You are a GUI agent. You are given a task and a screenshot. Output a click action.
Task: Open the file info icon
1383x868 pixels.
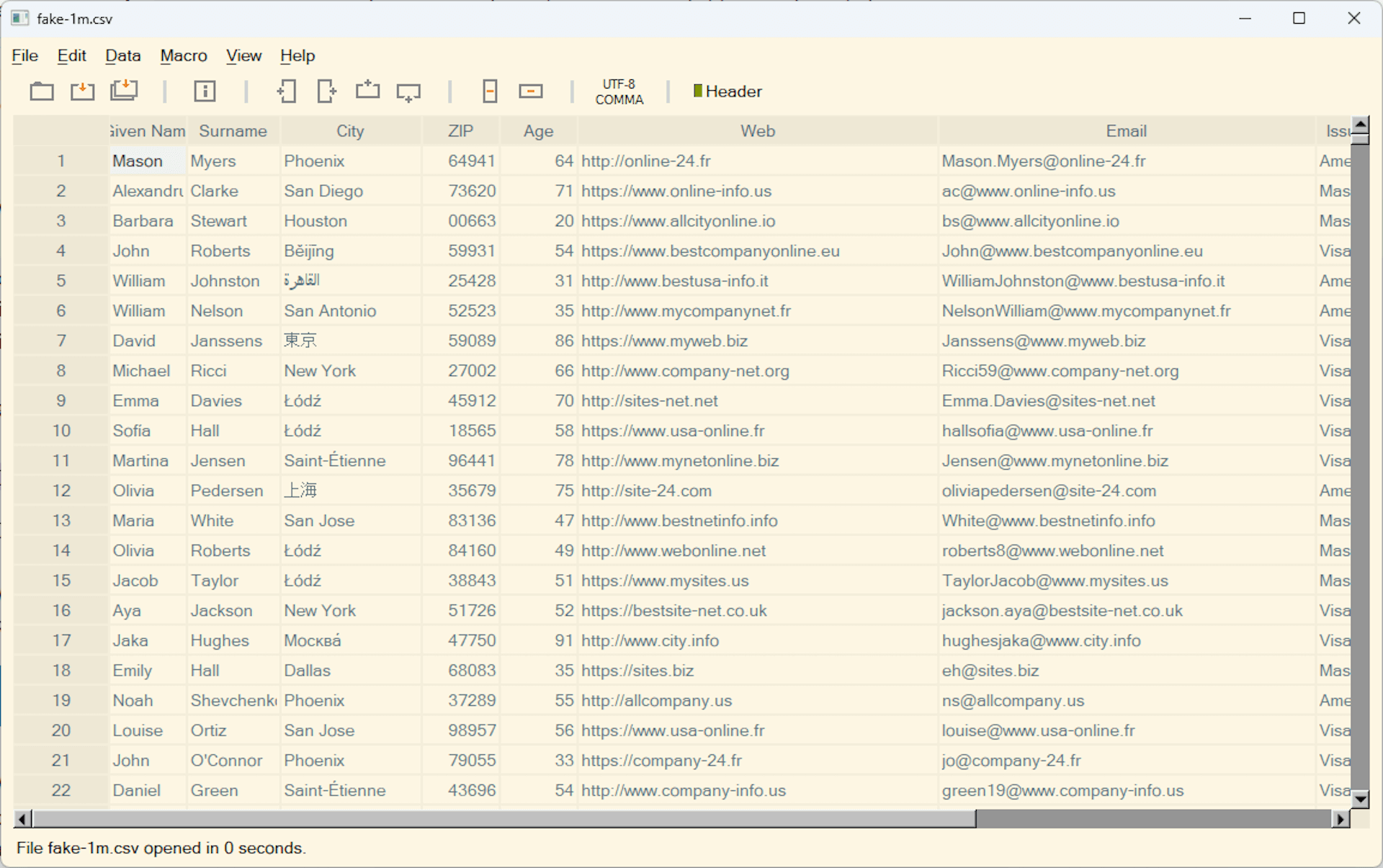[205, 91]
